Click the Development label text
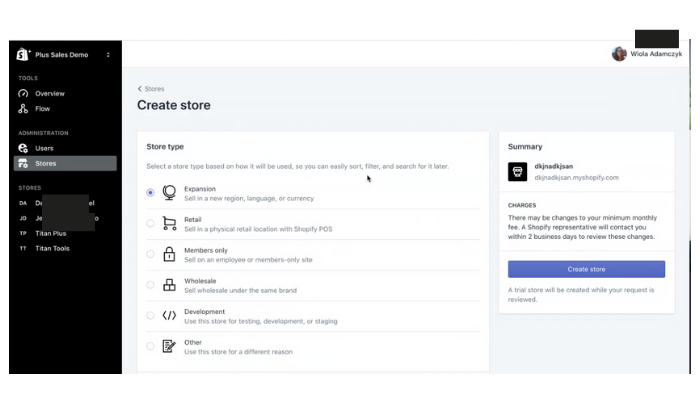Screen dimensions: 700x420 point(204,312)
